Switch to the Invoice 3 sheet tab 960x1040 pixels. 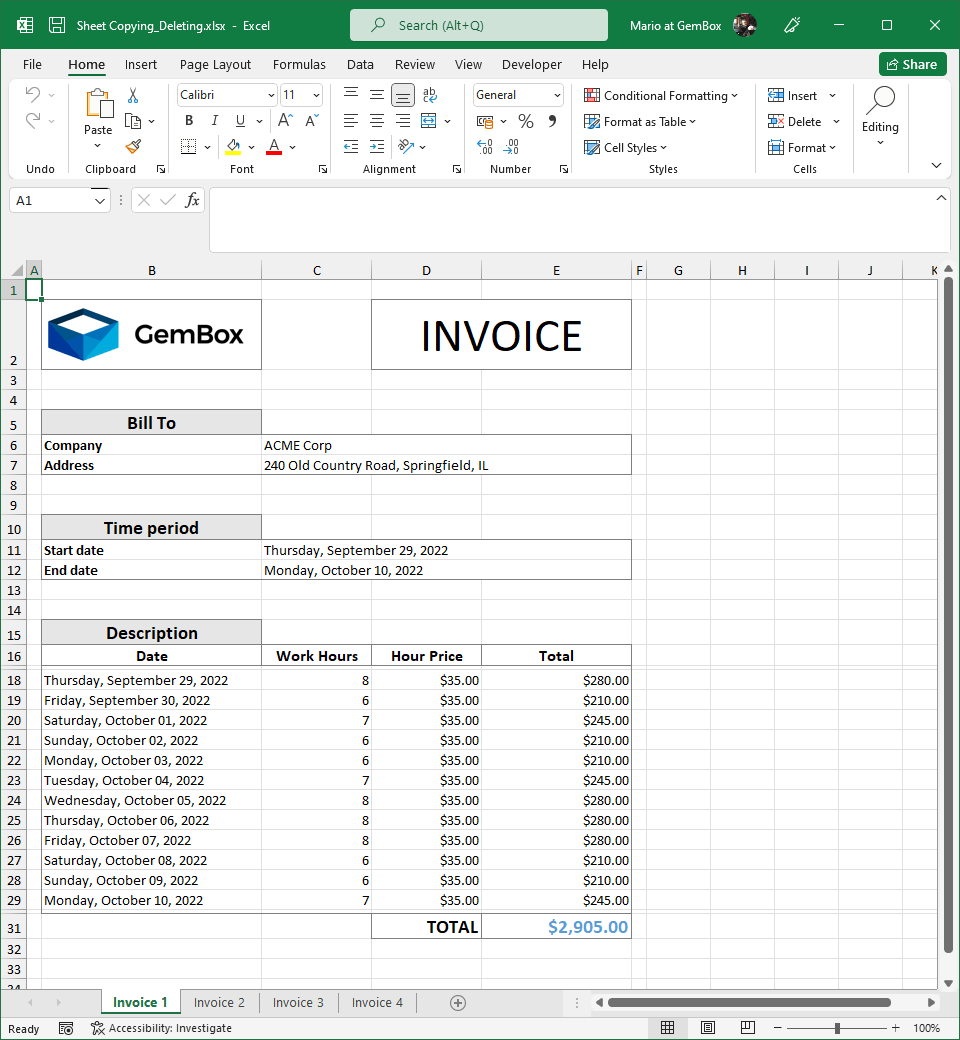click(298, 1002)
